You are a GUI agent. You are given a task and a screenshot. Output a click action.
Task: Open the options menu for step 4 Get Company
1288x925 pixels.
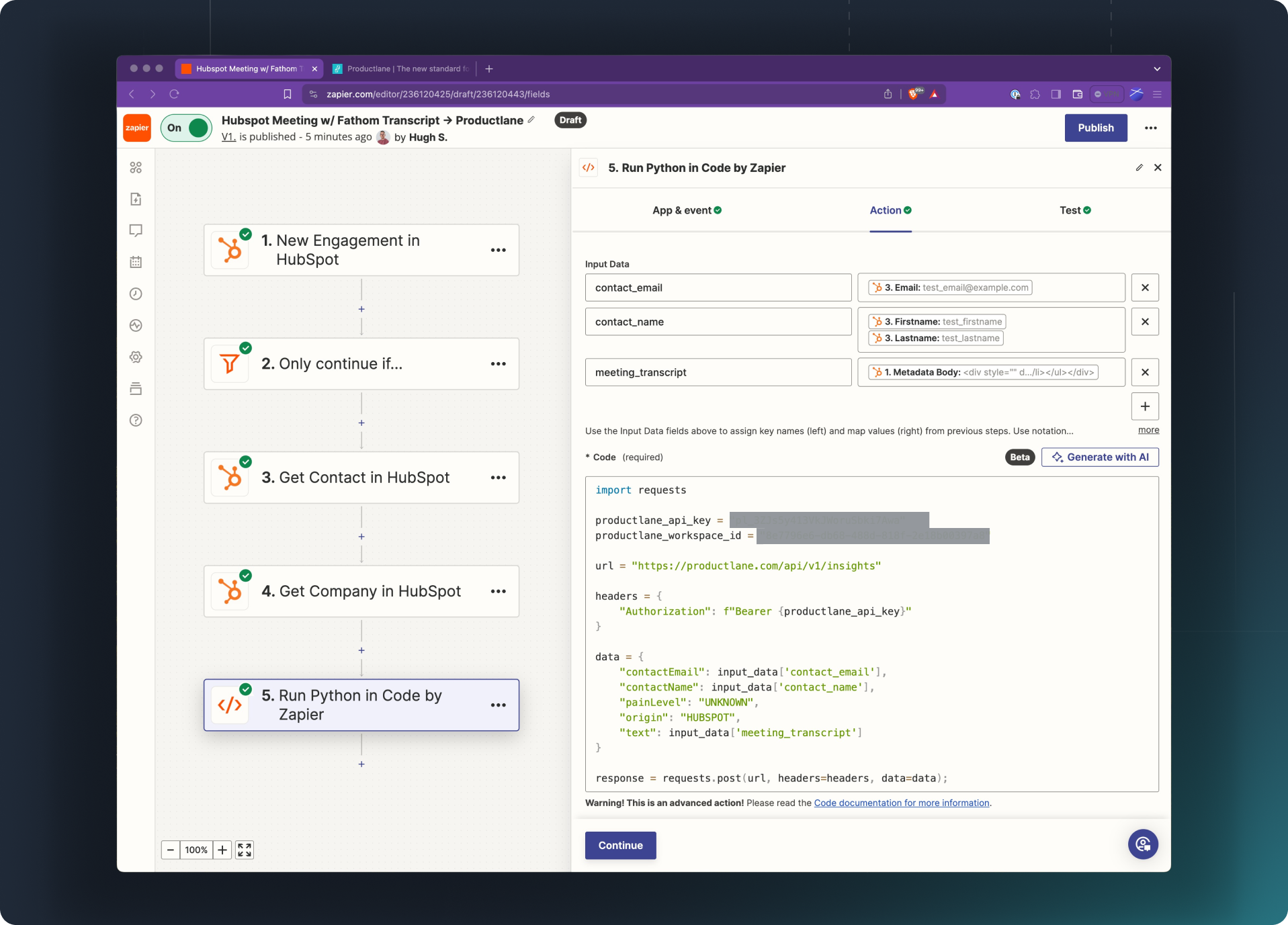click(499, 591)
